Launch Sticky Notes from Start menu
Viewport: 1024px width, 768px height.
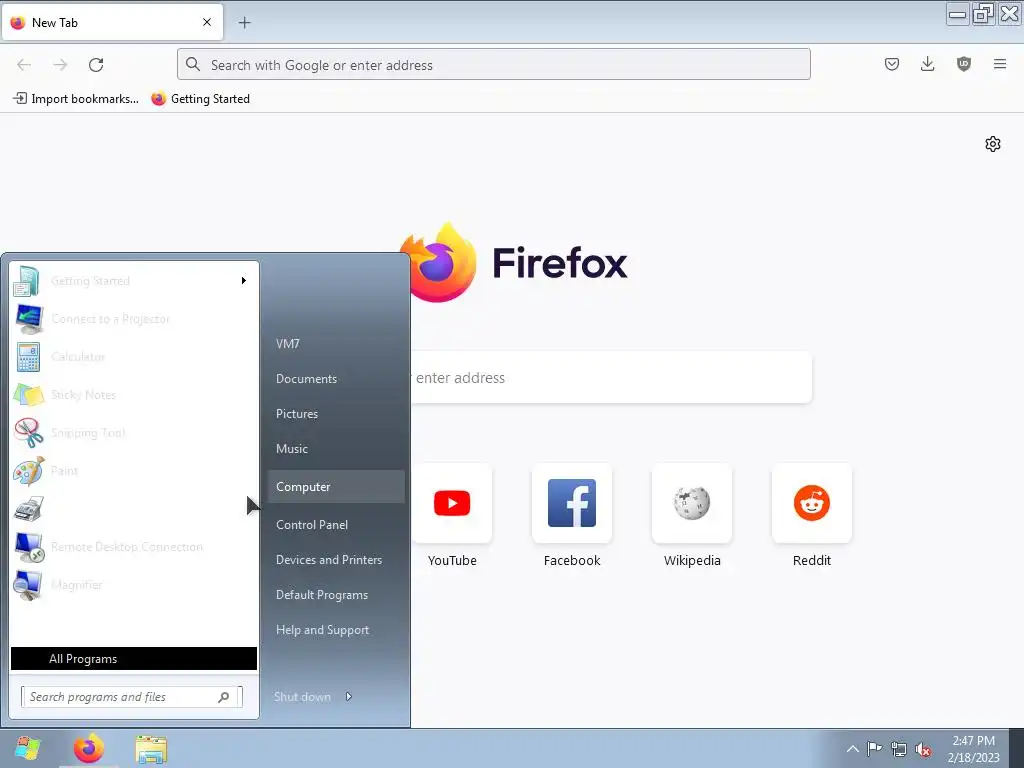point(134,394)
